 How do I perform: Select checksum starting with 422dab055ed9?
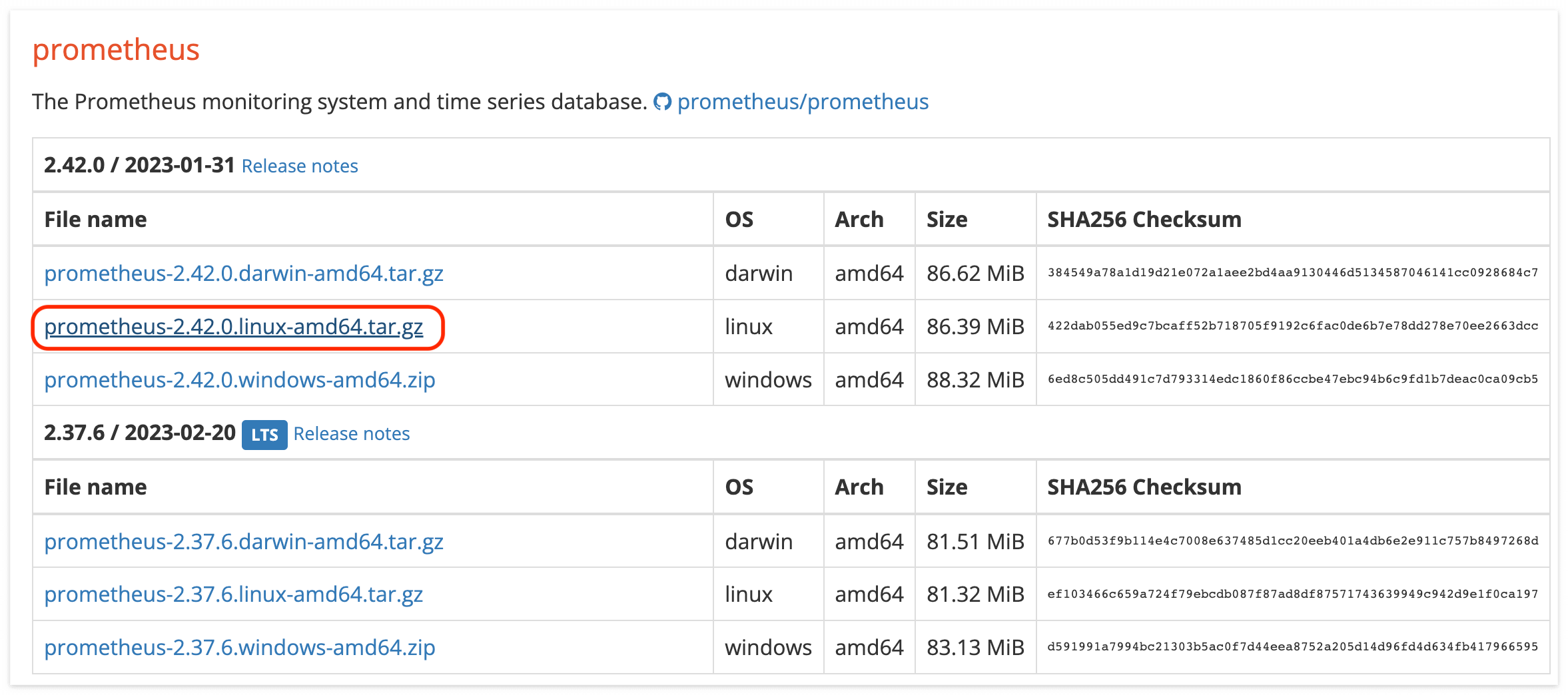tap(1293, 326)
